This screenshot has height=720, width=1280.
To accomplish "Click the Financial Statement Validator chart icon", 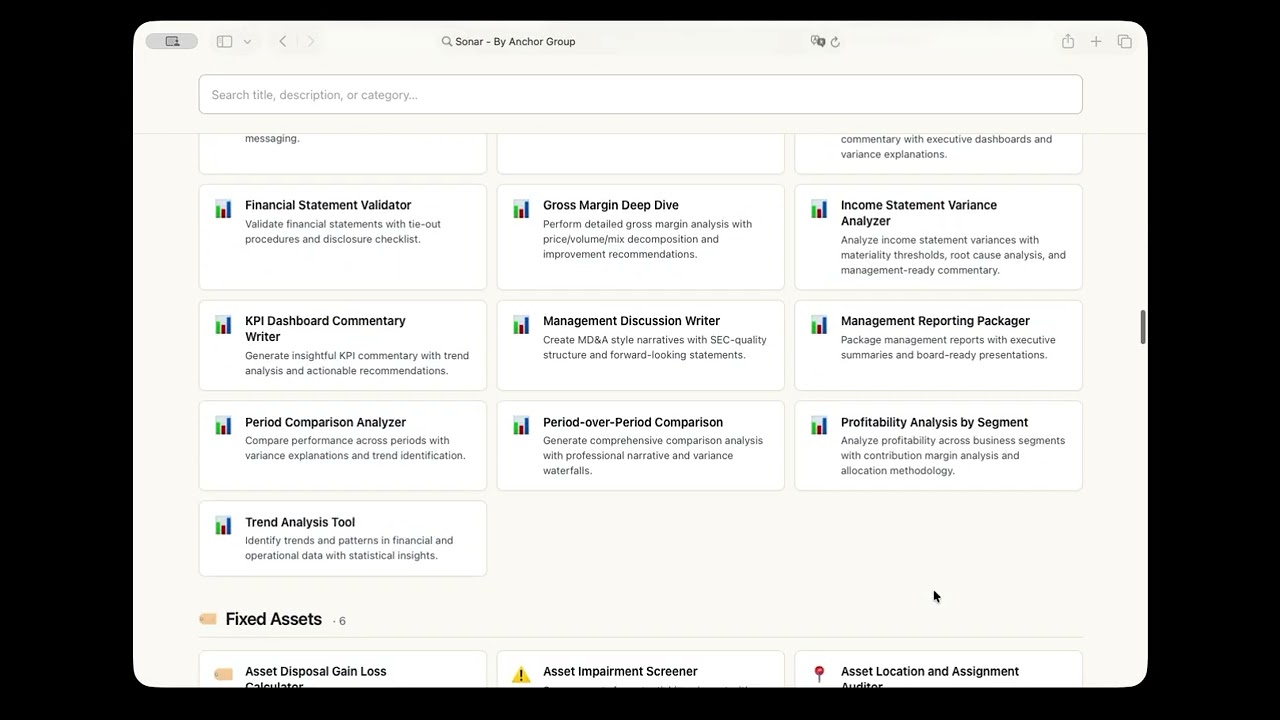I will (223, 209).
